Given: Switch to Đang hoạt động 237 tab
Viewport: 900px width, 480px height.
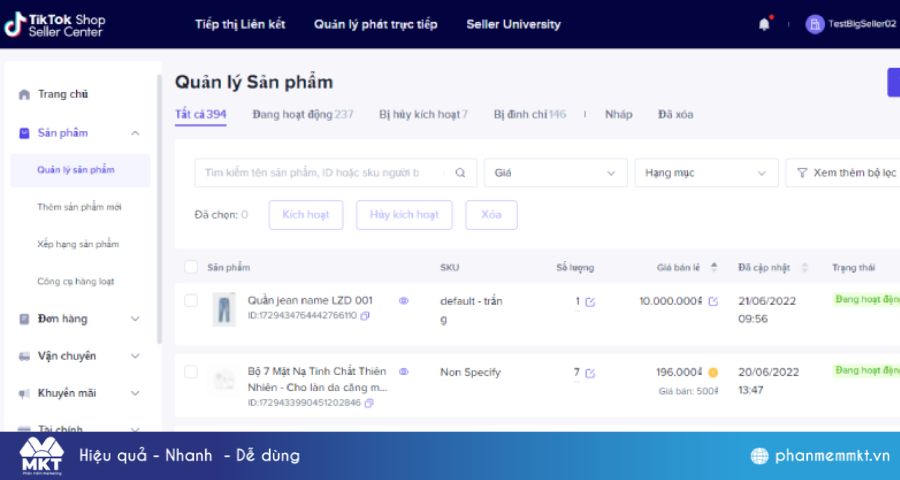Looking at the screenshot, I should click(x=303, y=114).
